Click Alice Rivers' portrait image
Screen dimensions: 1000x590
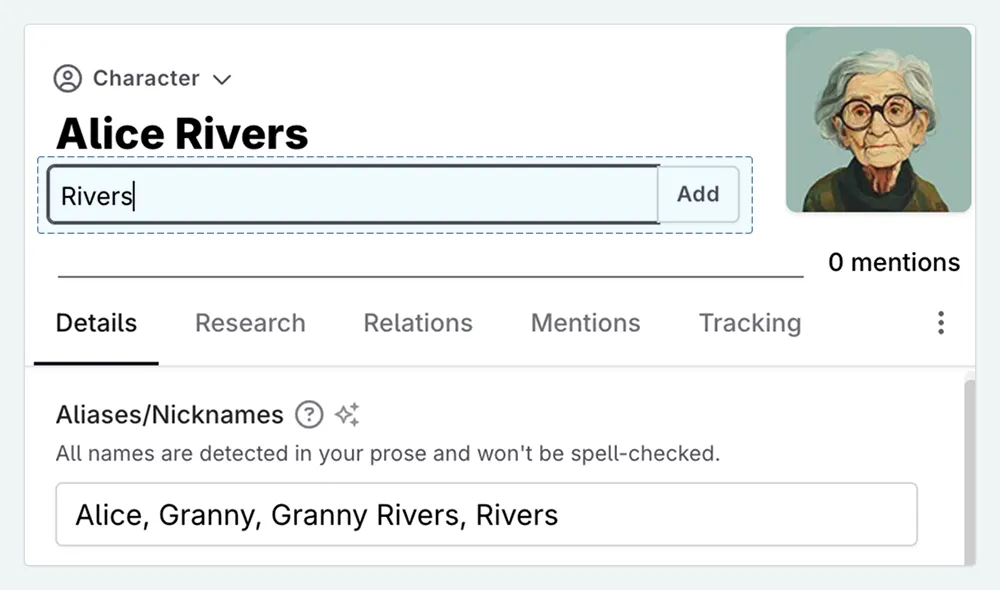[x=878, y=121]
